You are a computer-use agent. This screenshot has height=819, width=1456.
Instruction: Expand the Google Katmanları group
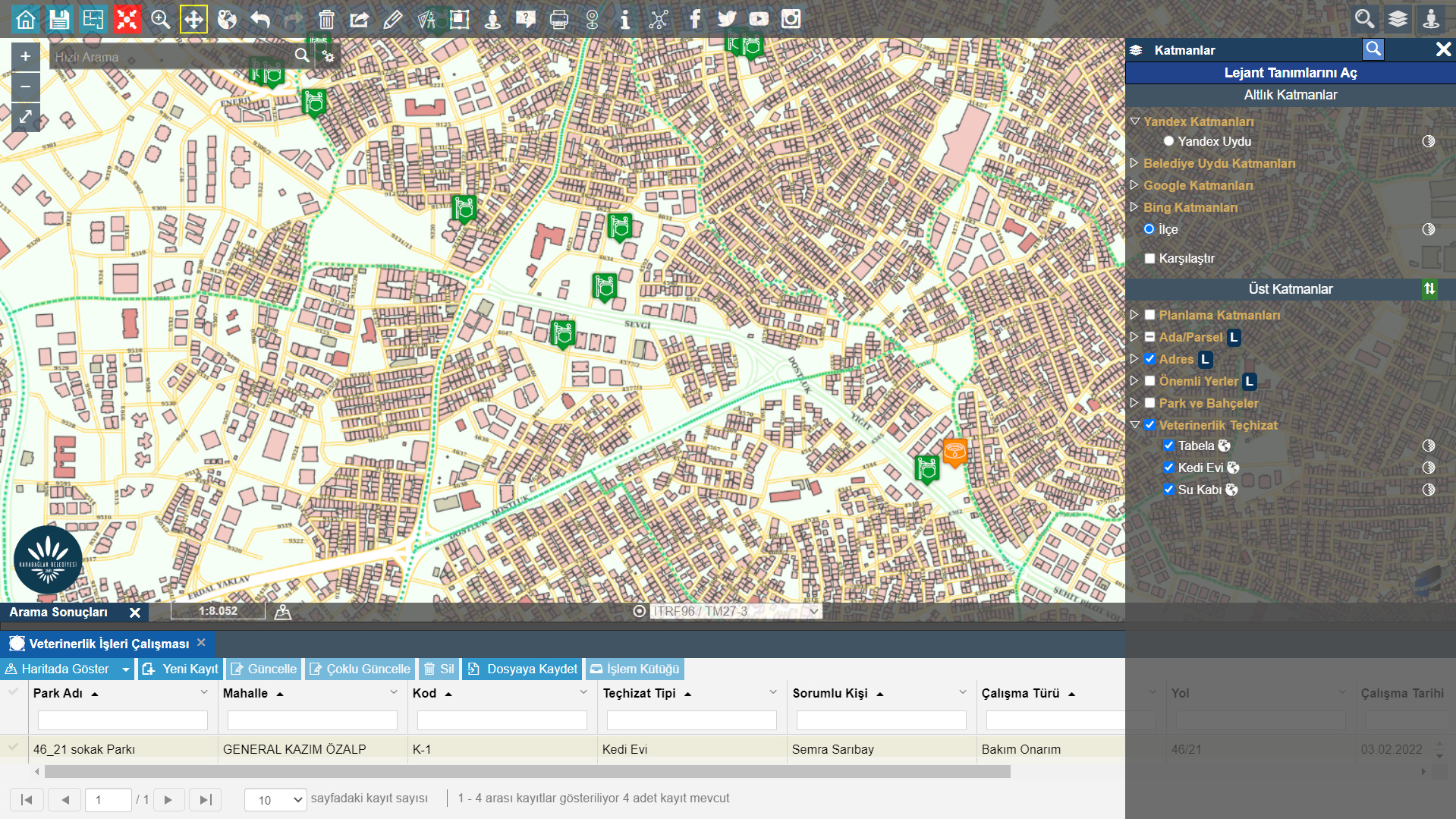1134,185
